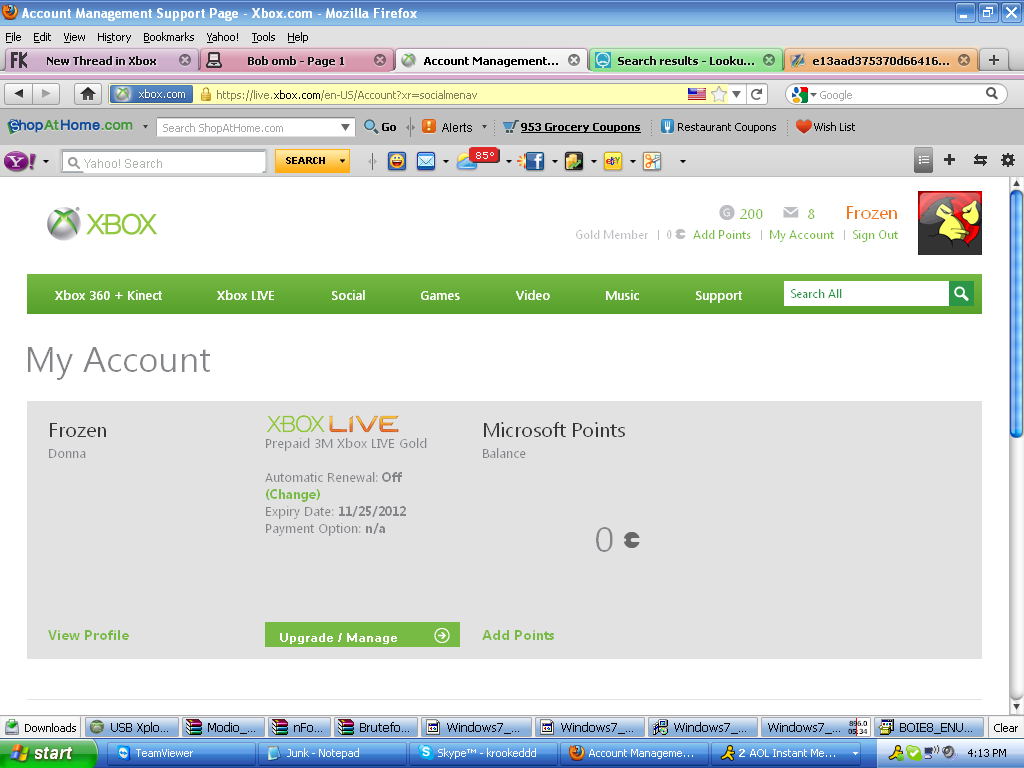Open the address bar history dropdown arrow
This screenshot has width=1024, height=768.
click(737, 94)
